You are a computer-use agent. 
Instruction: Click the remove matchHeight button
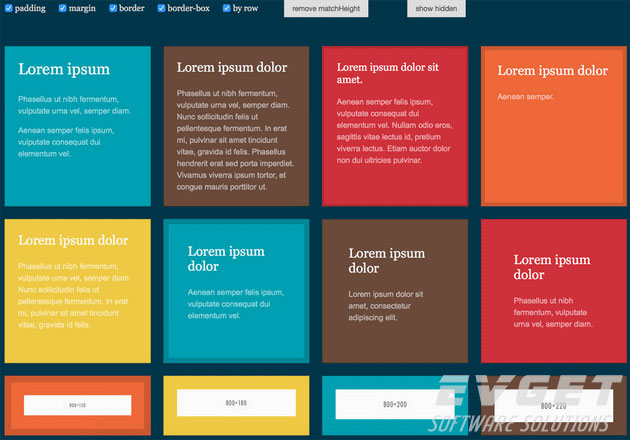(x=326, y=8)
